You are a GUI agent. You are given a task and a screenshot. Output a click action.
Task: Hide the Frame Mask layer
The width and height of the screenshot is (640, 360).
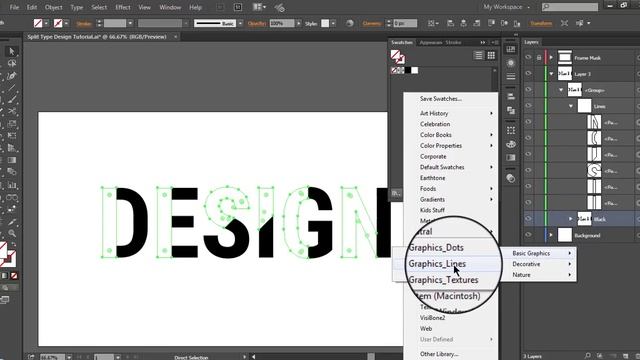(x=529, y=58)
